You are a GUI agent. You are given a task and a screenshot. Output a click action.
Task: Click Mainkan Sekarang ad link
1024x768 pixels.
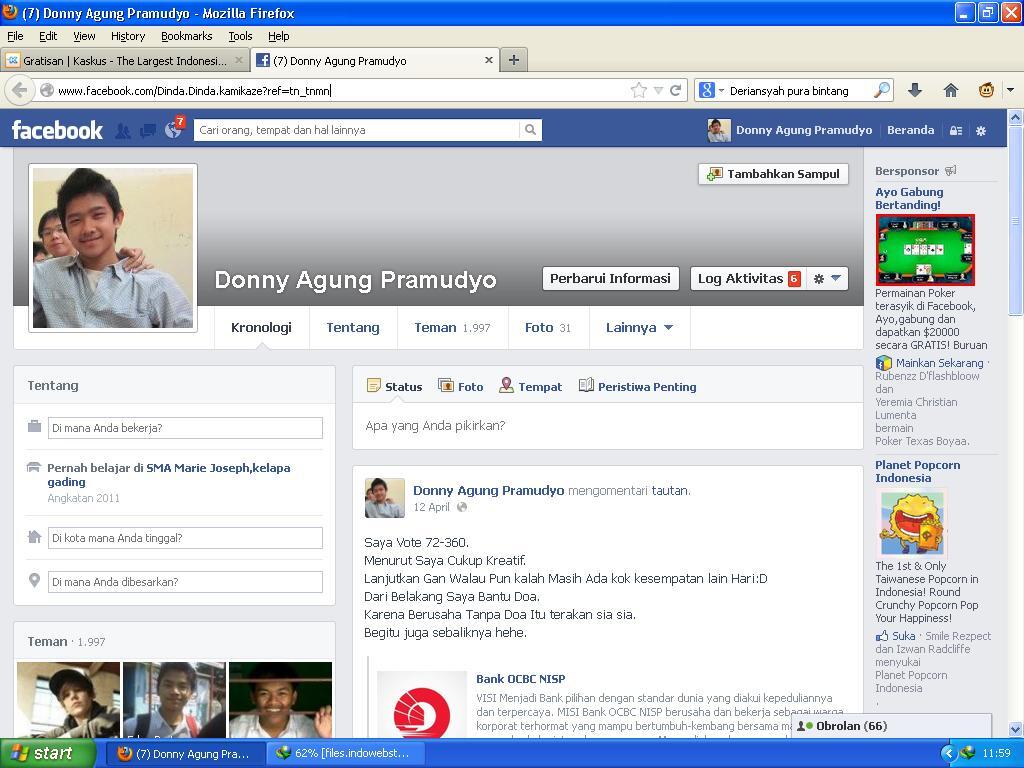coord(939,362)
